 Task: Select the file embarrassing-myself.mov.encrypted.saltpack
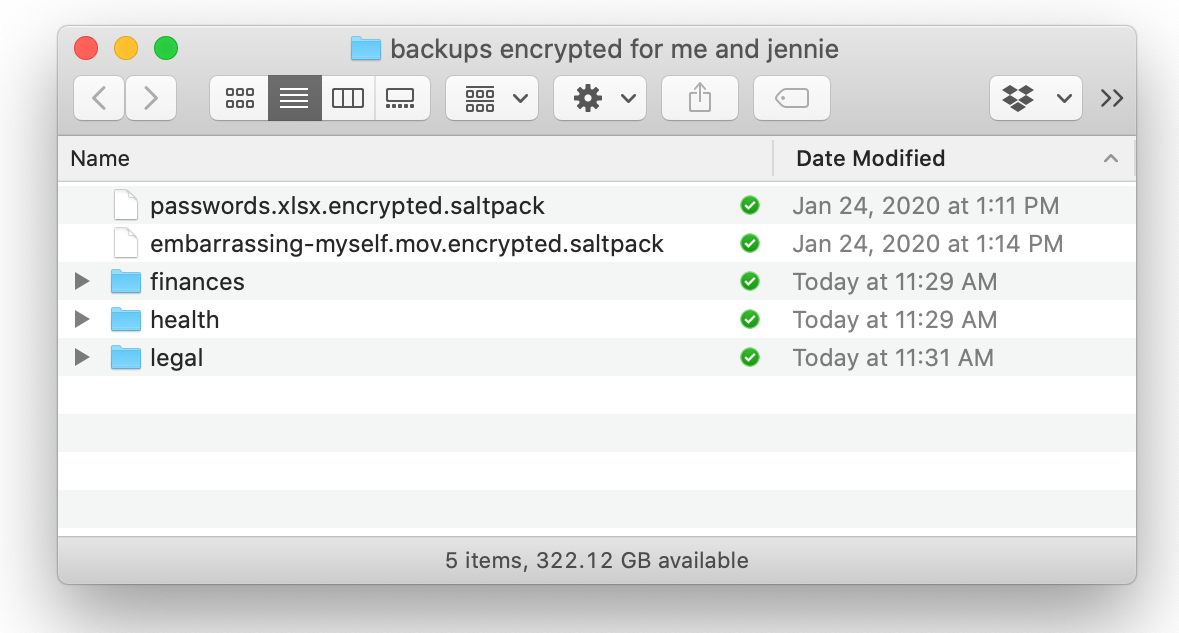pyautogui.click(x=406, y=243)
